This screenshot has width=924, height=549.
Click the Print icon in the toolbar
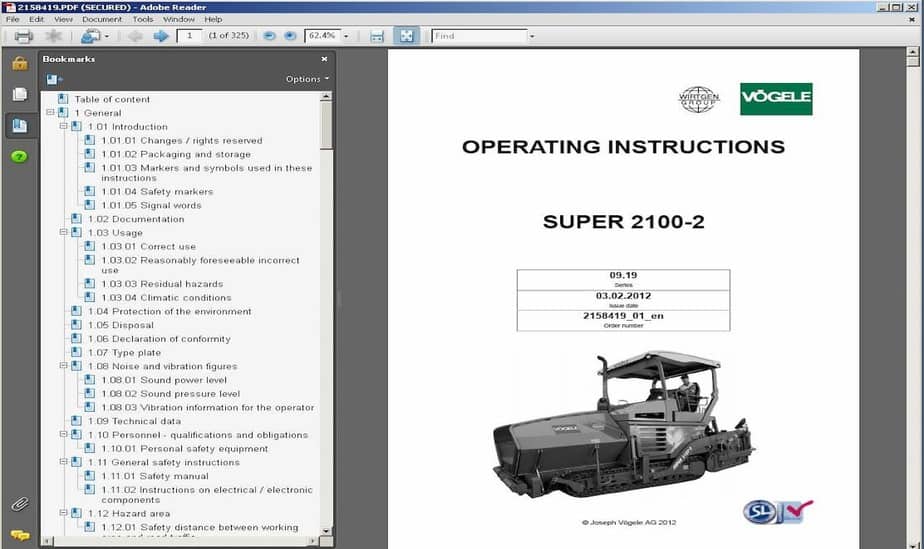pyautogui.click(x=23, y=36)
